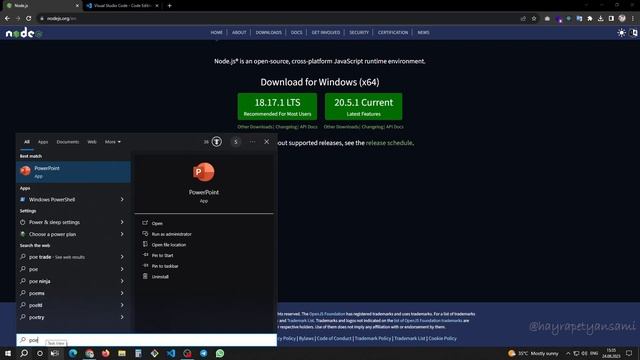
Task: Open the More filter dropdown
Action: (x=113, y=142)
